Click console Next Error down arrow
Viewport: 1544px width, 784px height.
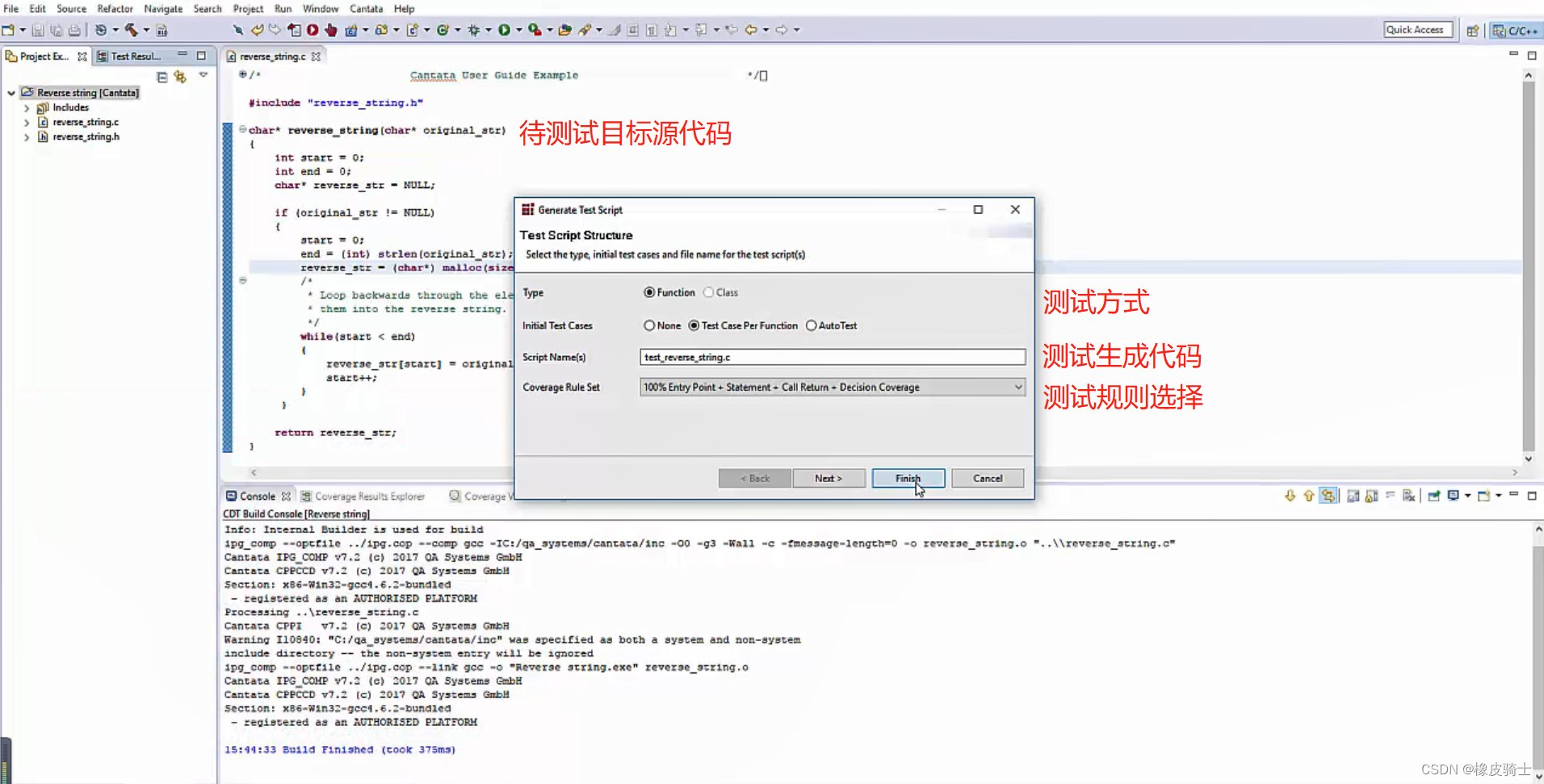coord(1290,496)
